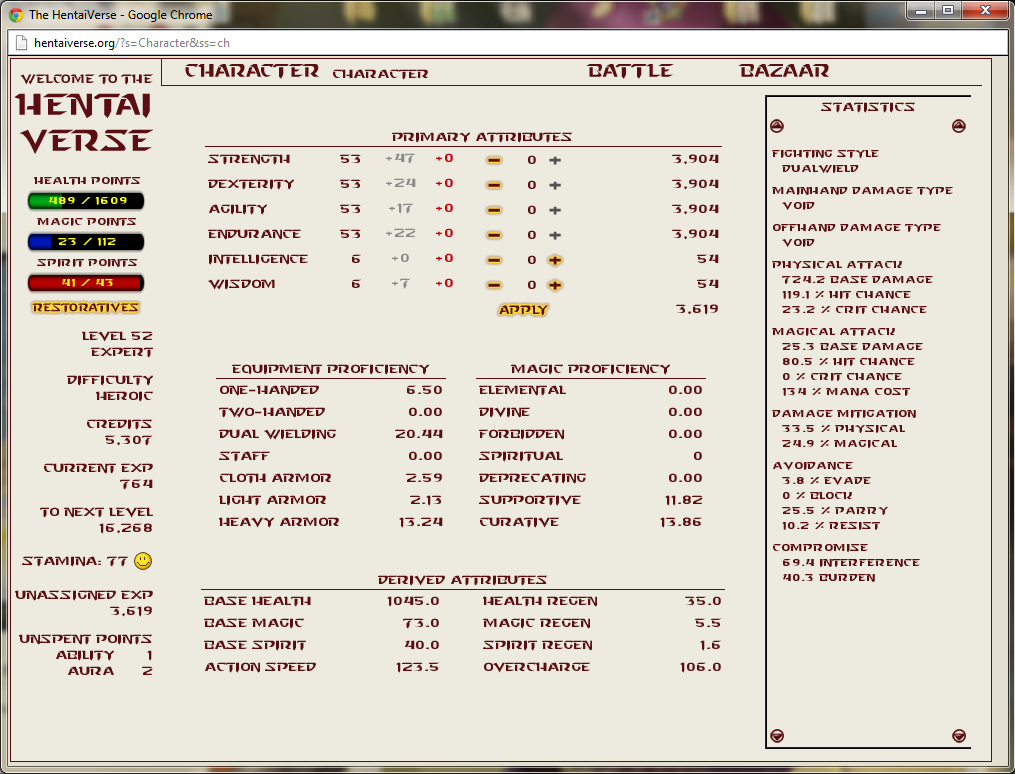Open the Bazaar menu

tap(784, 71)
